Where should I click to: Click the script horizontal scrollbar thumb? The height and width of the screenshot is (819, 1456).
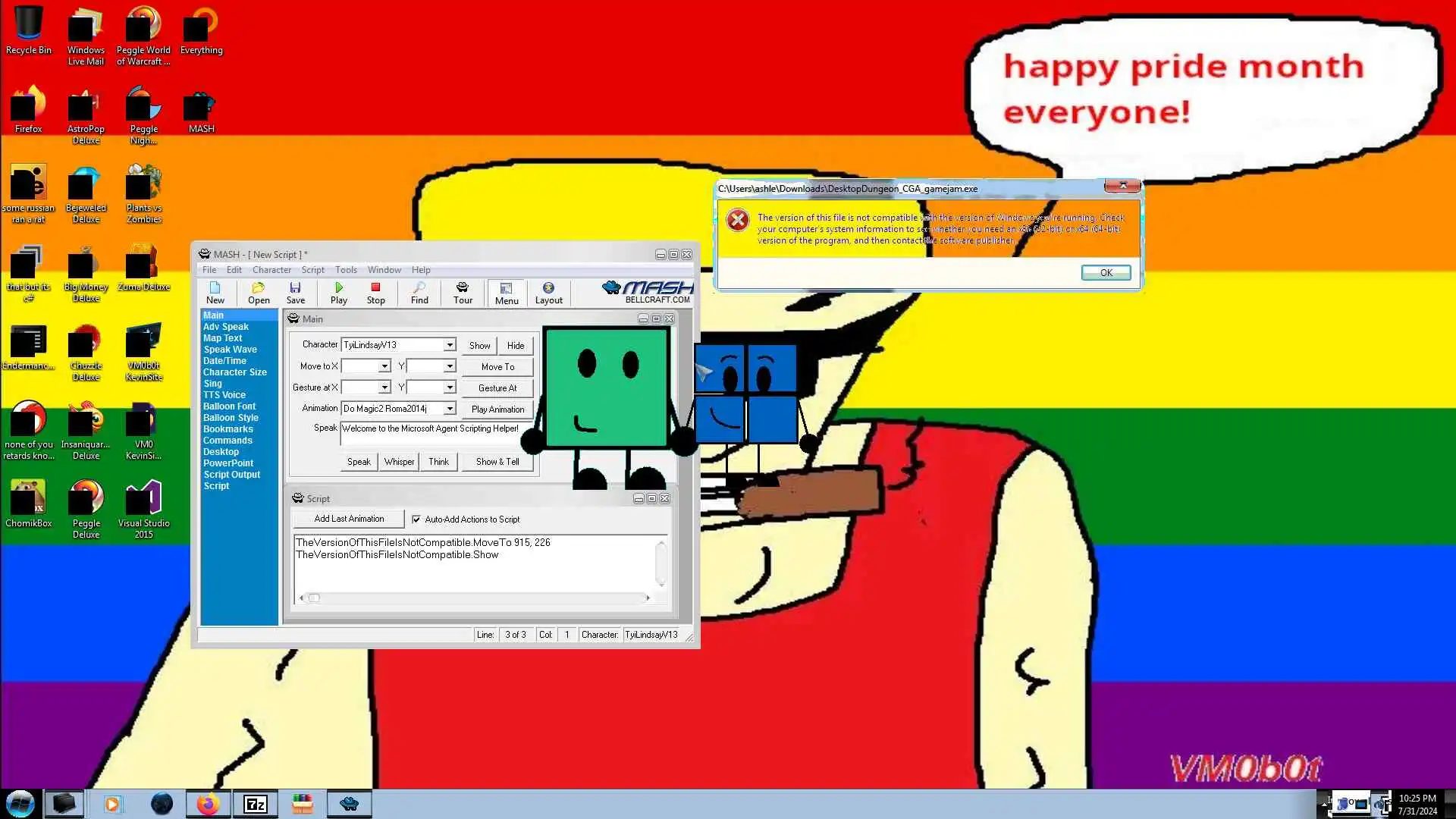[x=314, y=598]
